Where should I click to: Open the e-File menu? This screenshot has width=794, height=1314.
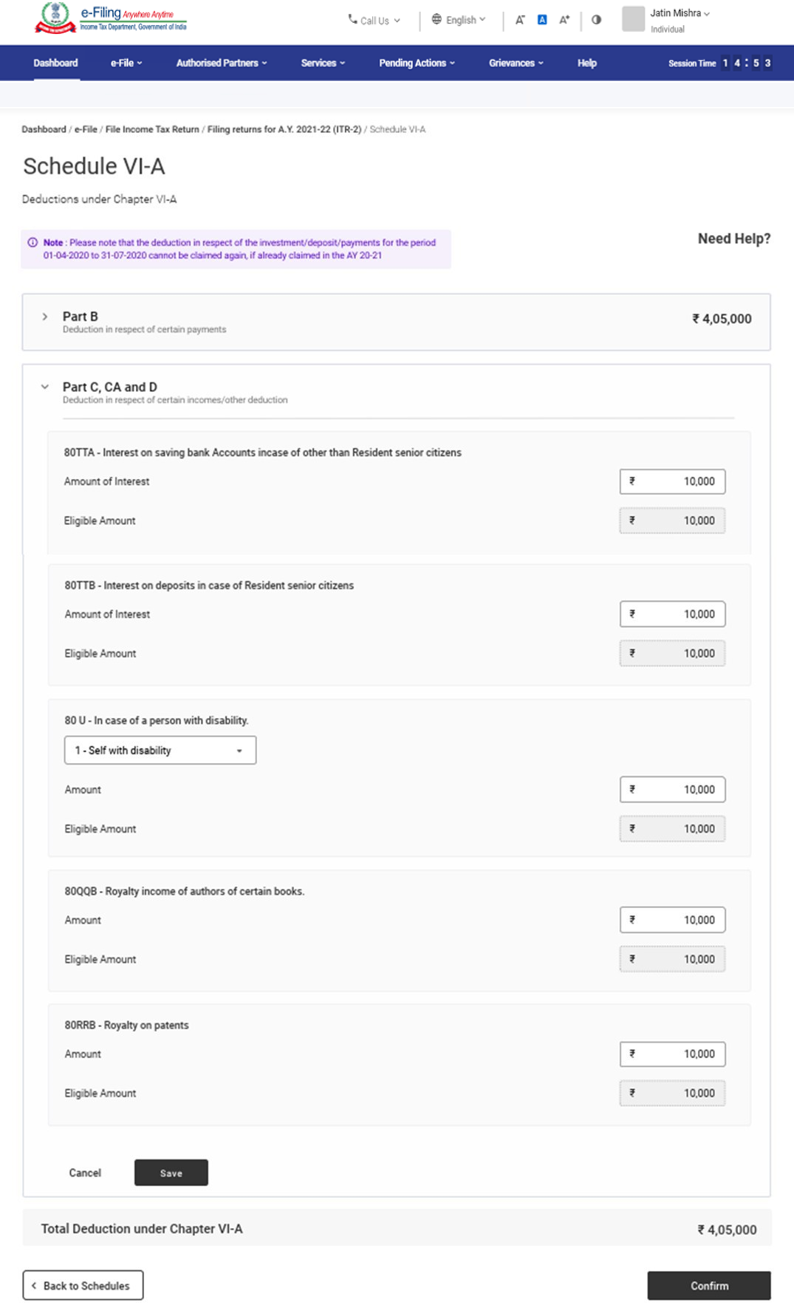126,63
